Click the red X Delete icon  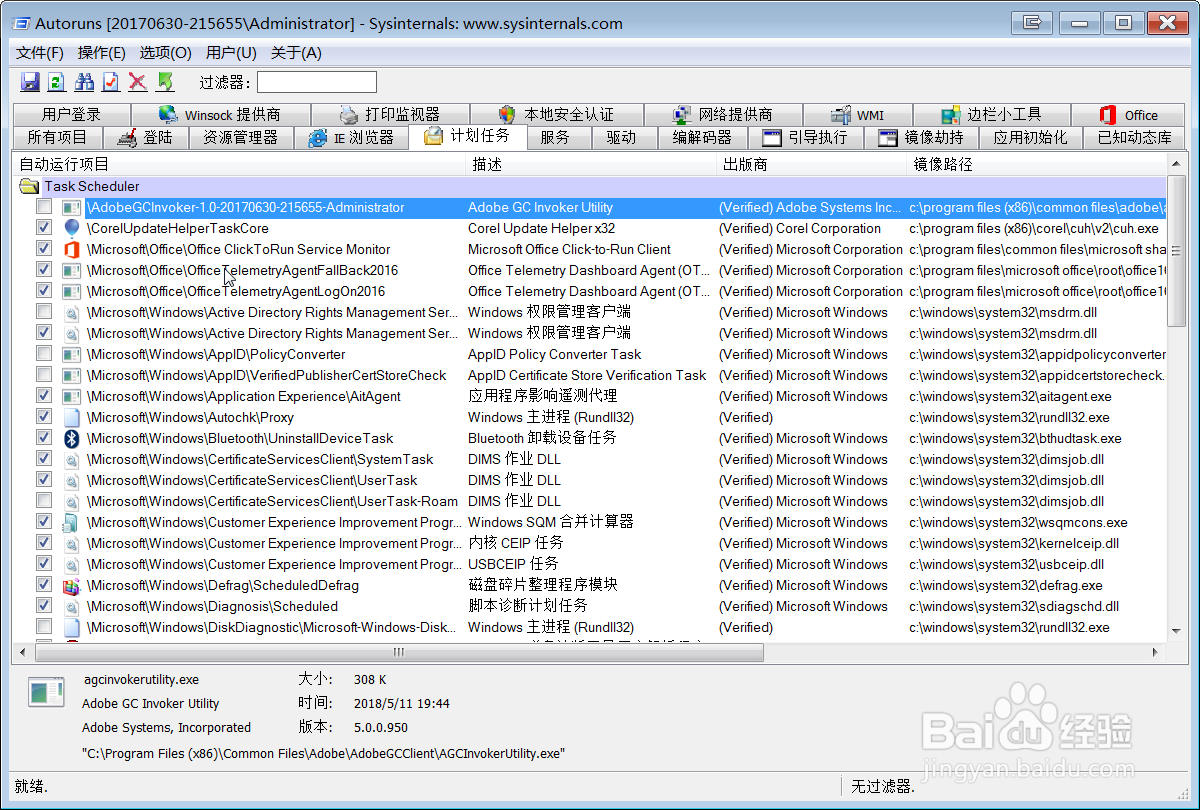[x=138, y=82]
